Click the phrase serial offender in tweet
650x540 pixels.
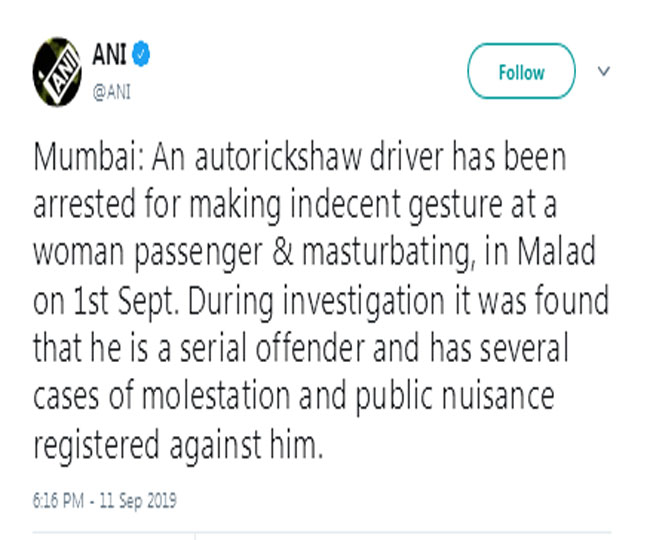coord(273,347)
